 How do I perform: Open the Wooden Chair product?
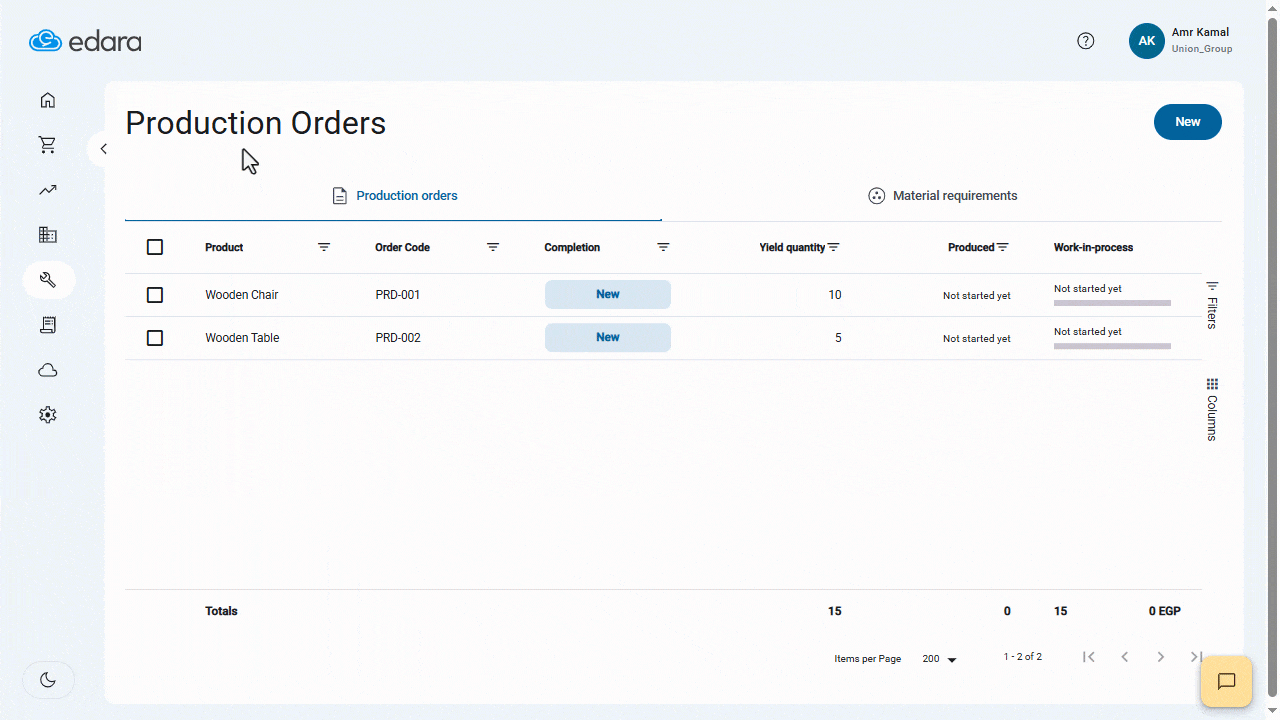pos(242,295)
